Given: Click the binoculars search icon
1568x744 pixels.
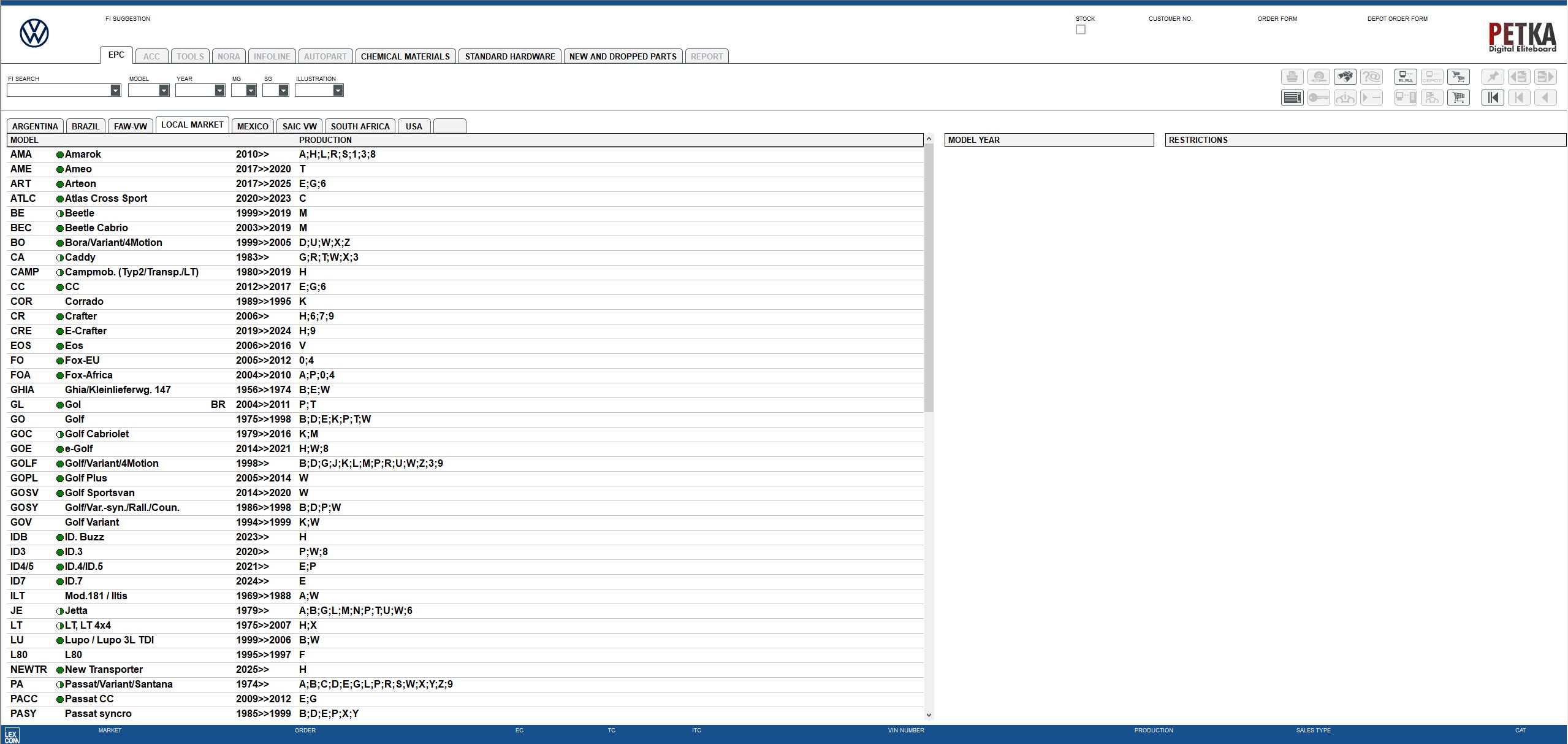Looking at the screenshot, I should pos(1345,77).
